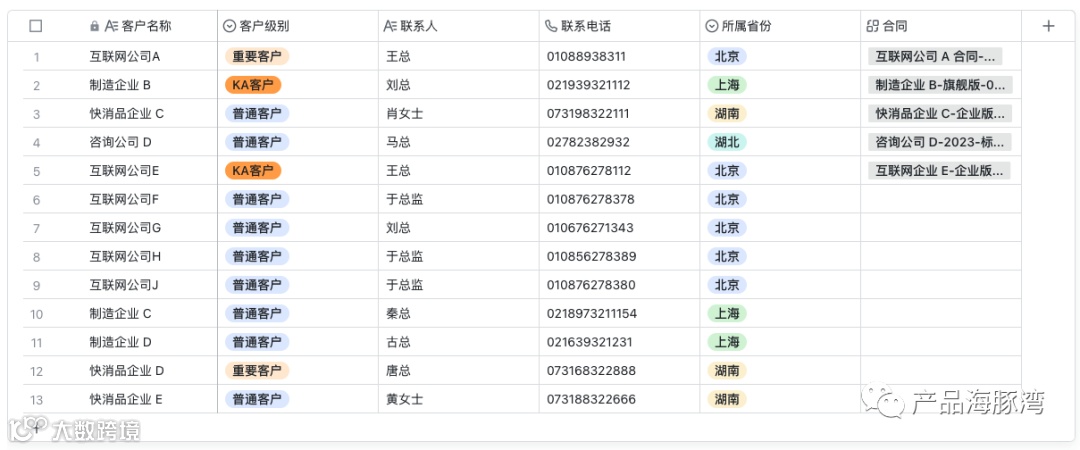Image resolution: width=1080 pixels, height=450 pixels.
Task: Tick the select-all checkbox in header
Action: tap(37, 26)
